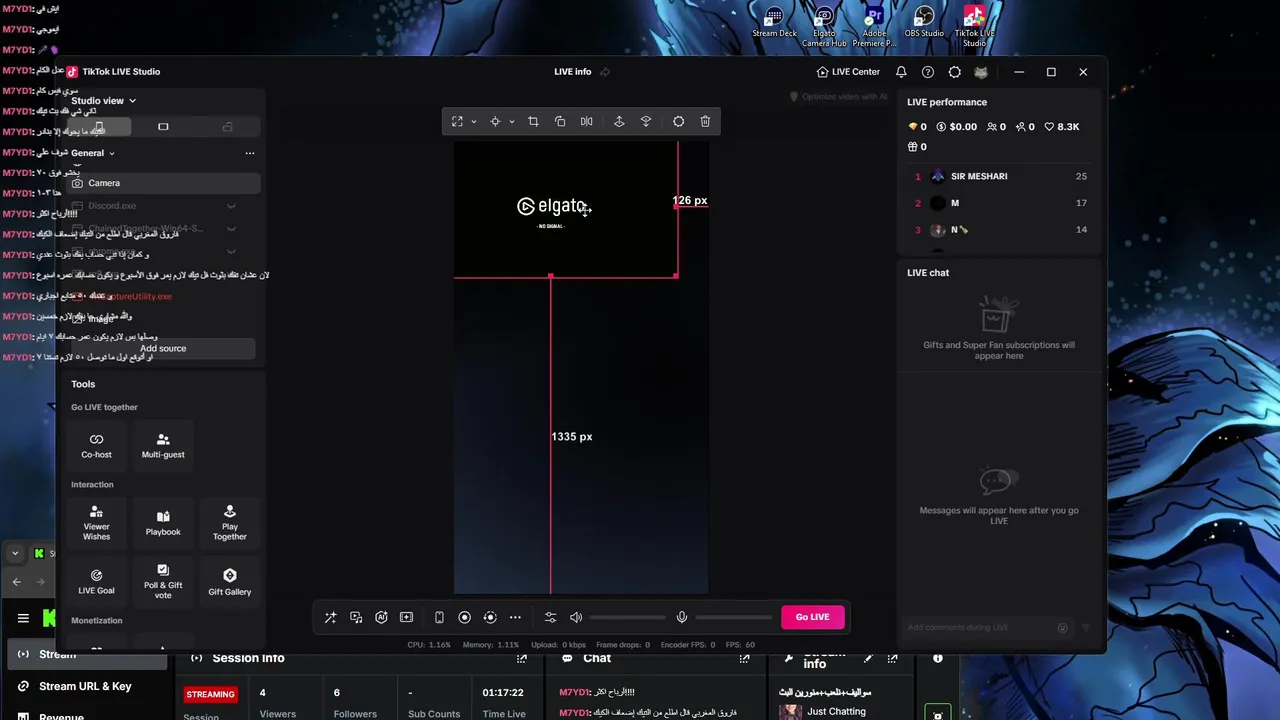Viewport: 1280px width, 720px height.
Task: Open Poll & Gift vote
Action: [x=163, y=581]
